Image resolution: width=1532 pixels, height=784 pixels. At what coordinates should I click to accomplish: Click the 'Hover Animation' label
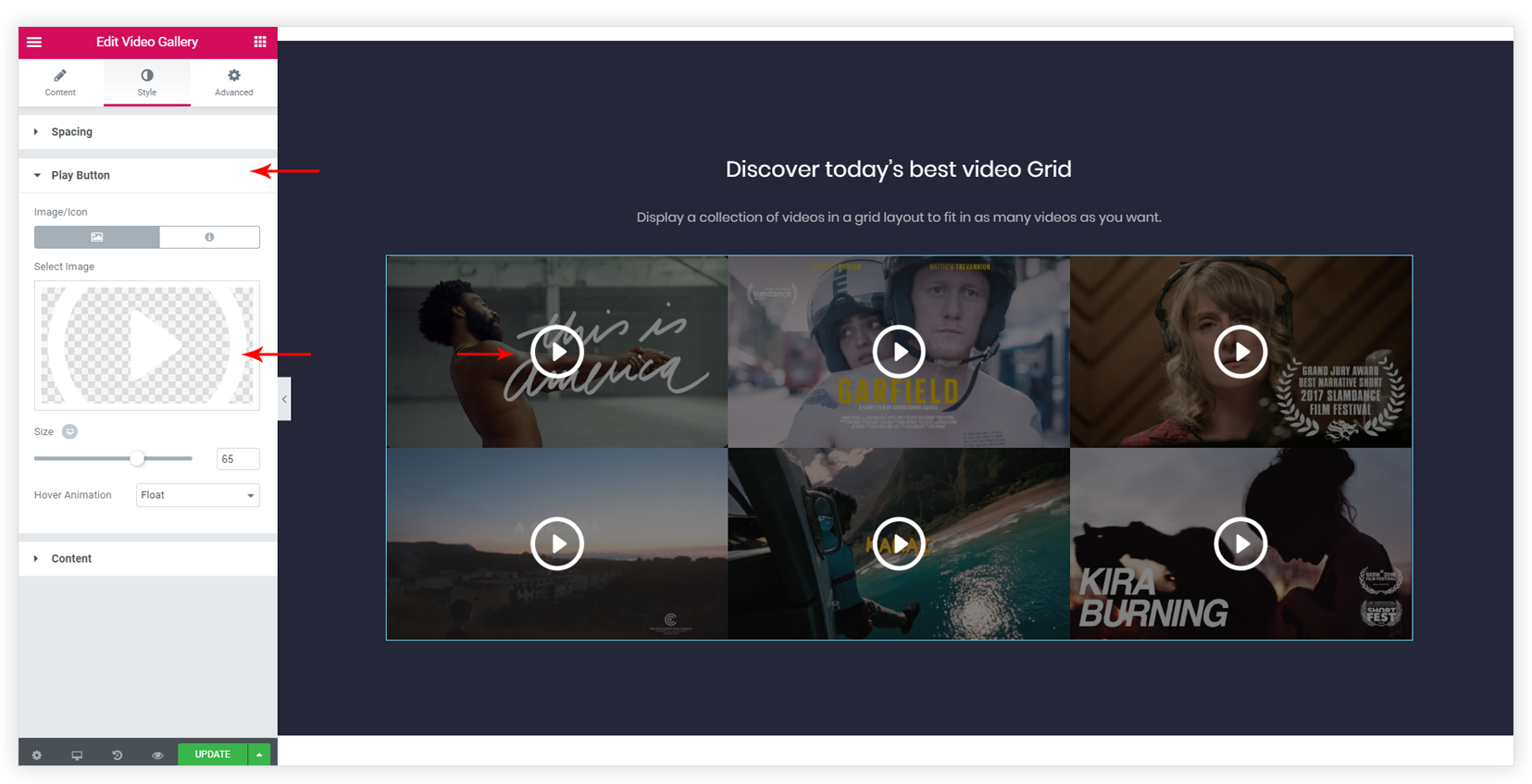73,495
